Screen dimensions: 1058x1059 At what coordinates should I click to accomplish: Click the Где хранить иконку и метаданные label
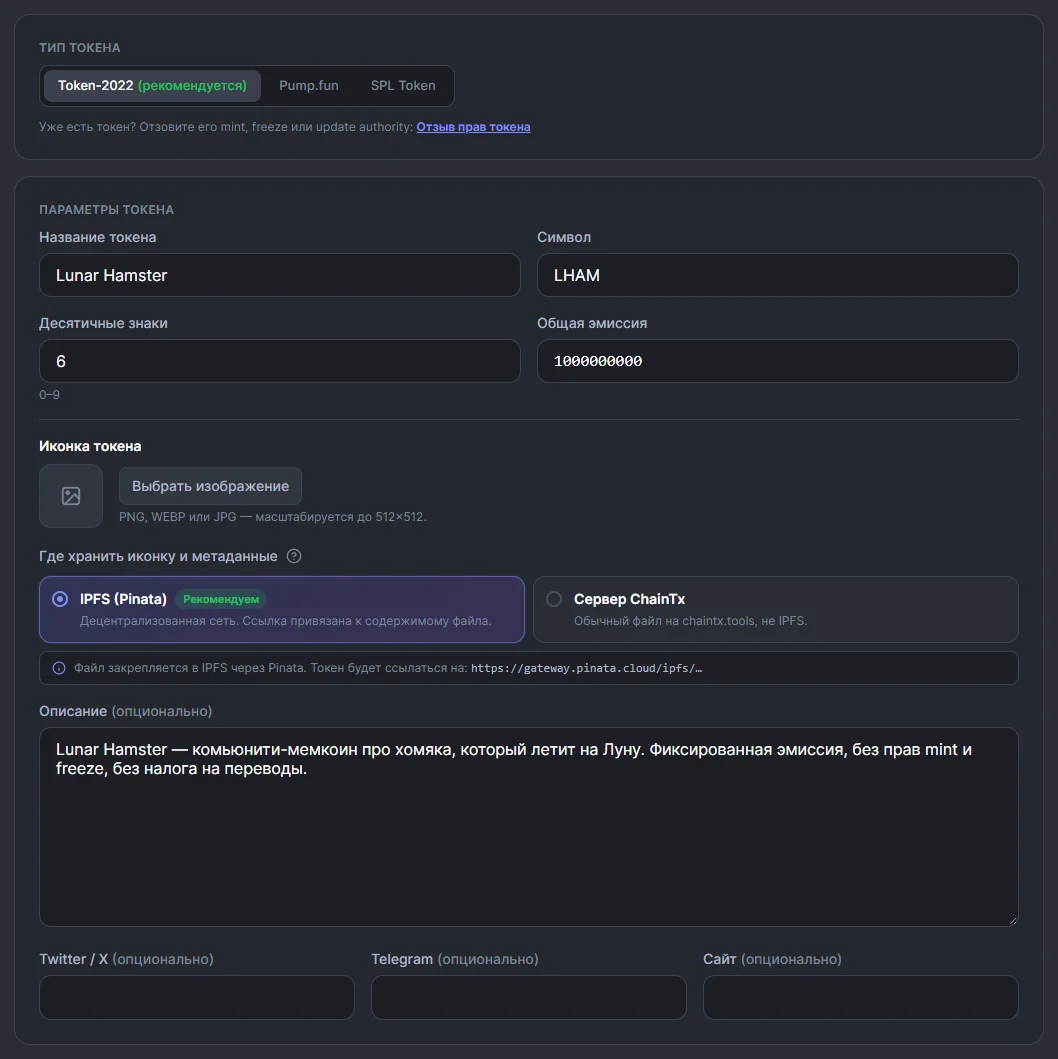click(158, 556)
